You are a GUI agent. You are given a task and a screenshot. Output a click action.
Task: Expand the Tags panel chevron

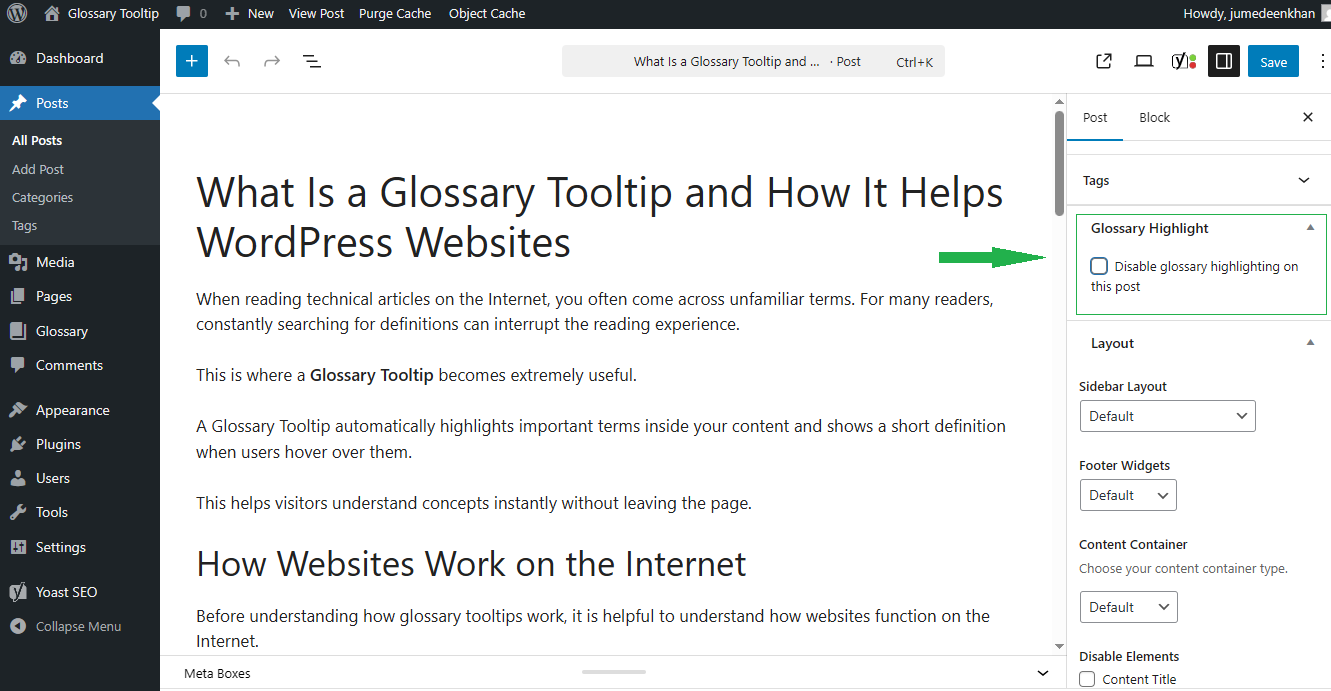[x=1303, y=180]
